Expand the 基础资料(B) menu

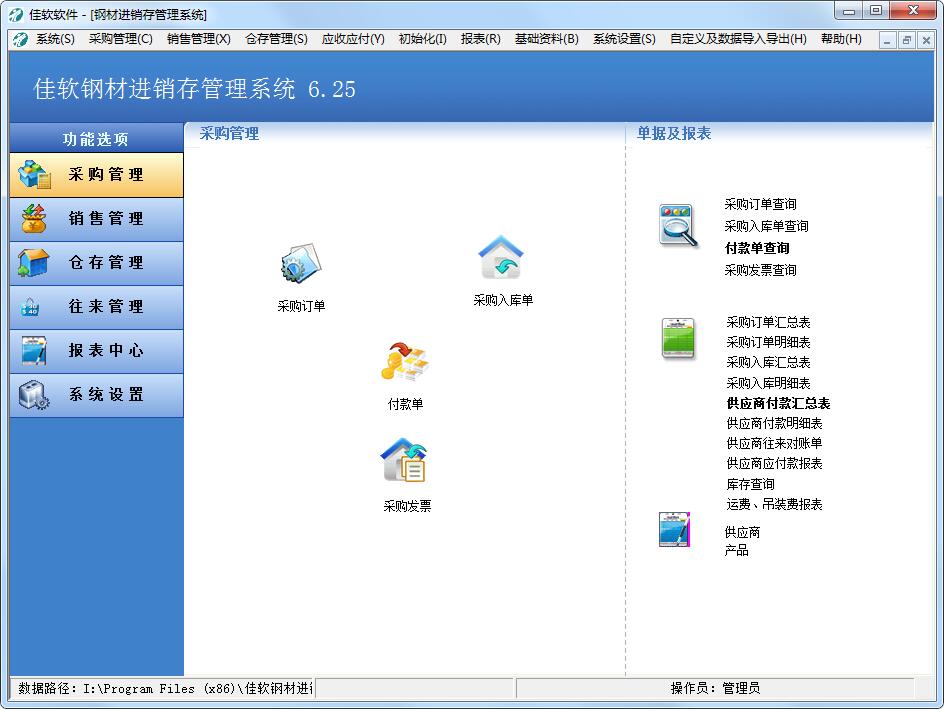click(546, 39)
